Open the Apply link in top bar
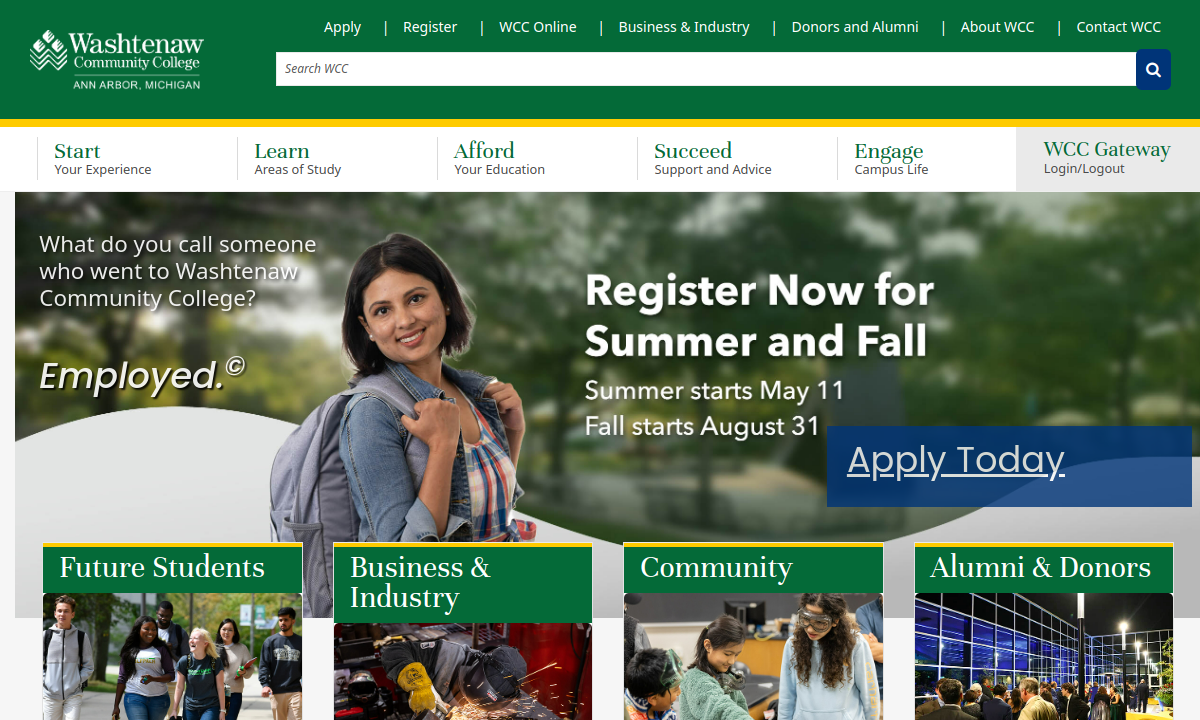1200x720 pixels. click(x=342, y=27)
